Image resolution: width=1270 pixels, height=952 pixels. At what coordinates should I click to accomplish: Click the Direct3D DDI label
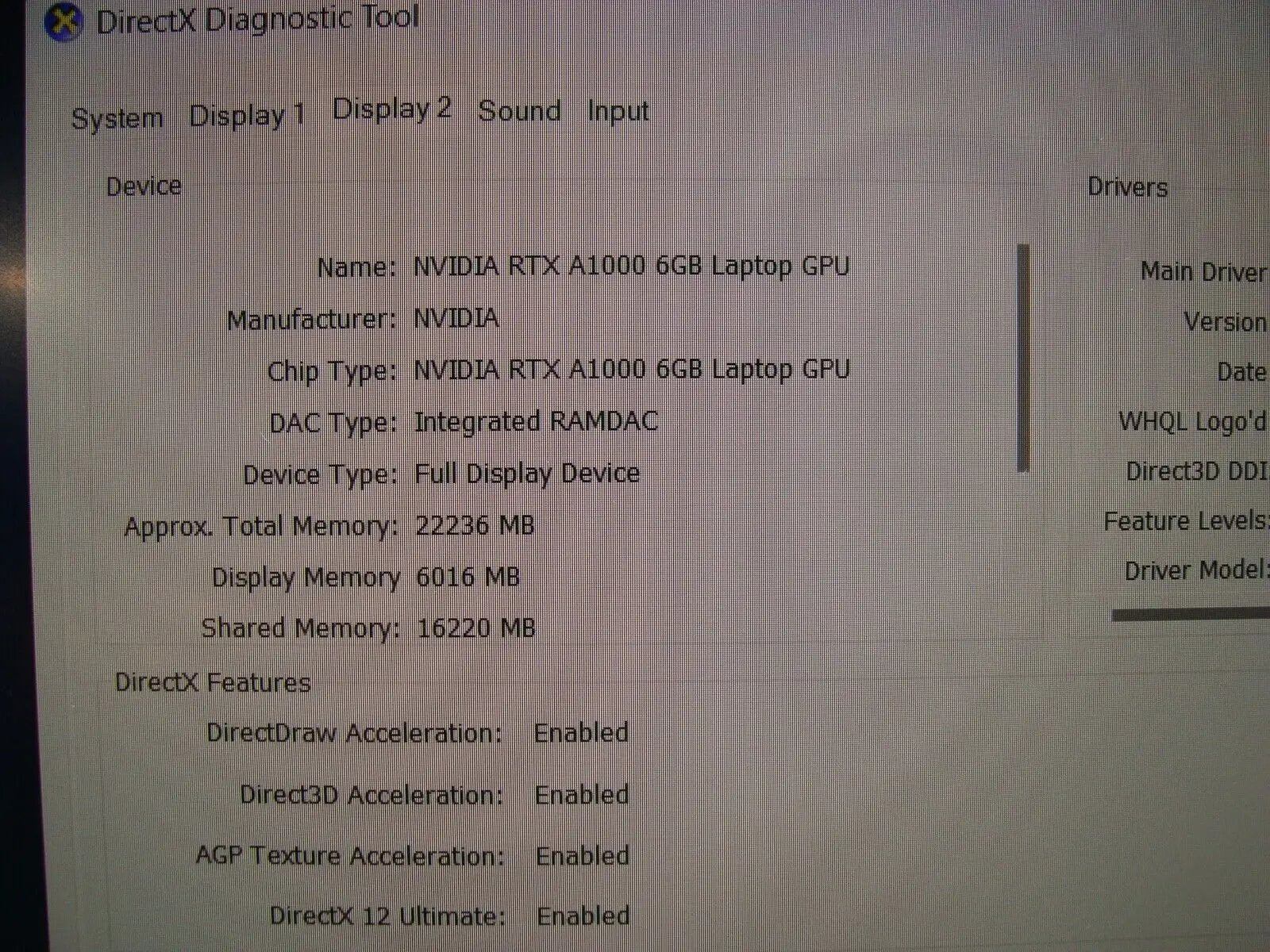click(1198, 471)
